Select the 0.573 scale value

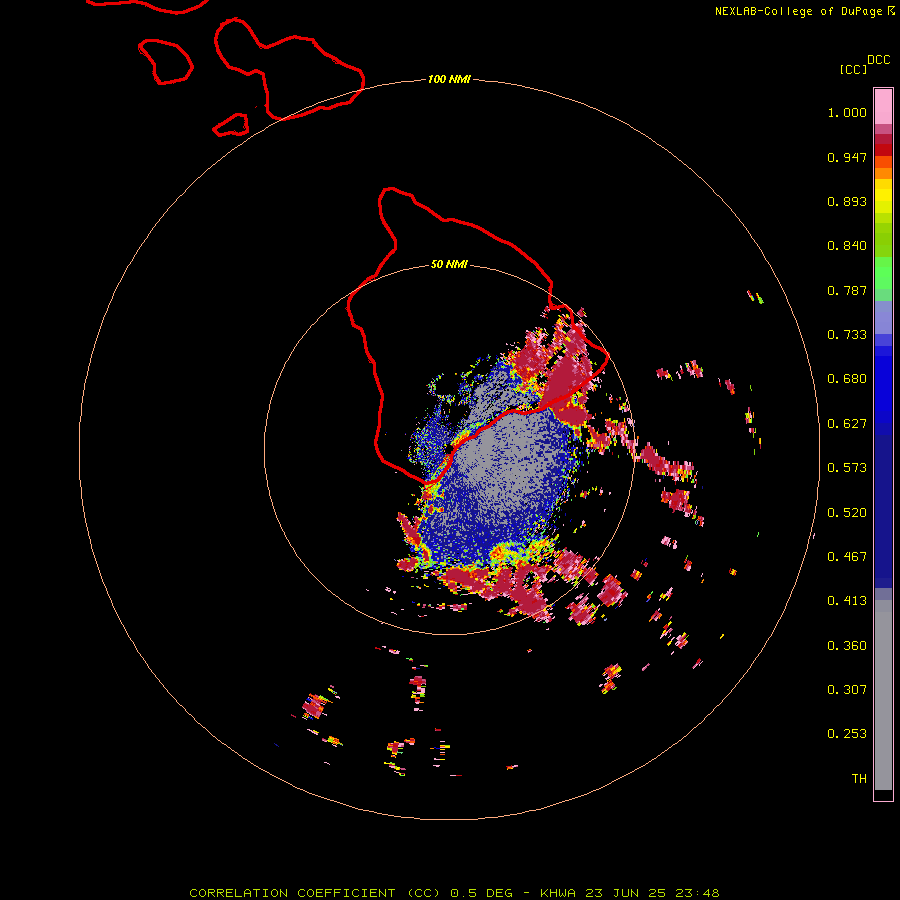coord(847,468)
